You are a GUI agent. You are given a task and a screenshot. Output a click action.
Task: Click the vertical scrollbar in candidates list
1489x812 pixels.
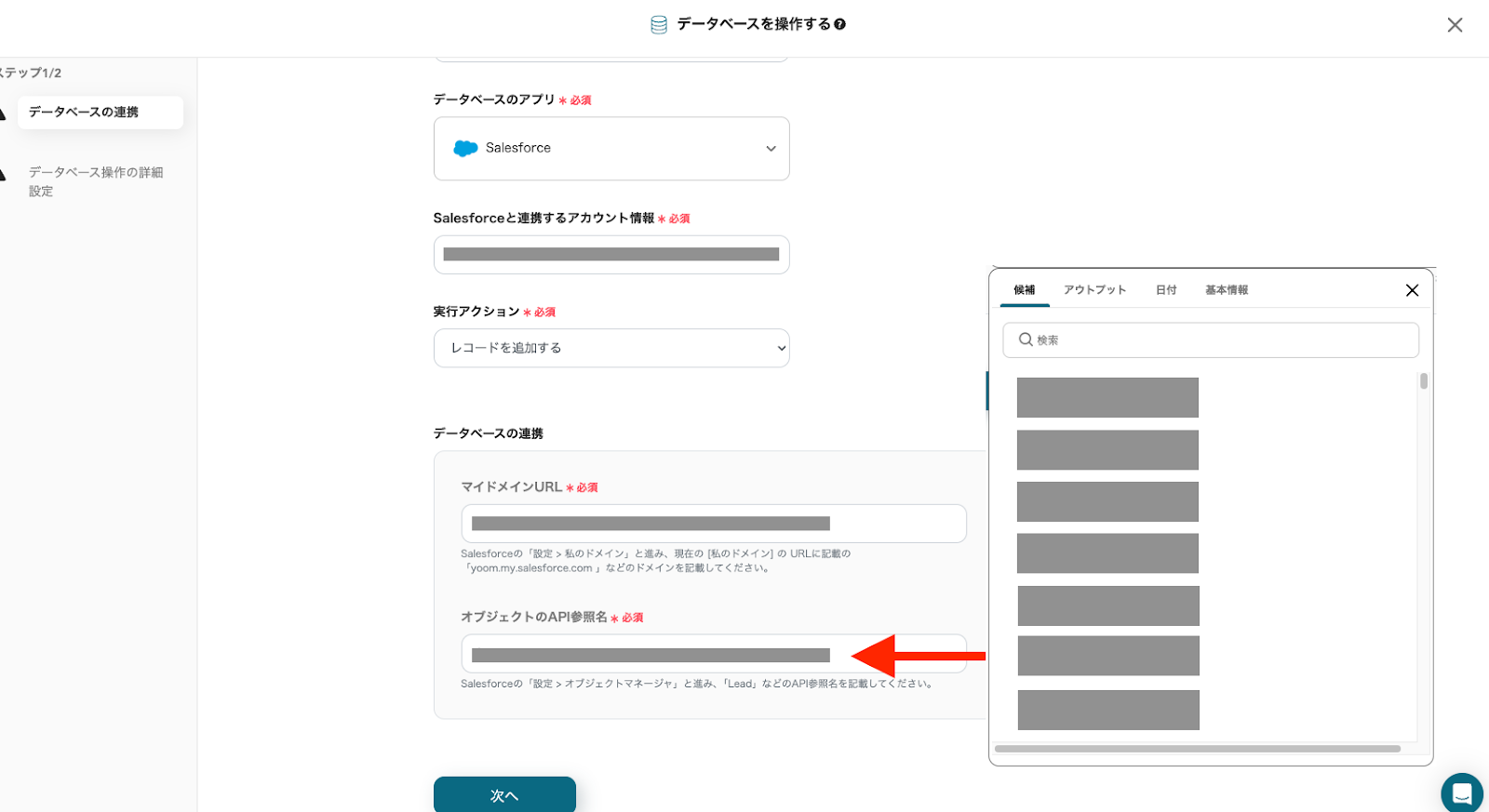pyautogui.click(x=1424, y=381)
